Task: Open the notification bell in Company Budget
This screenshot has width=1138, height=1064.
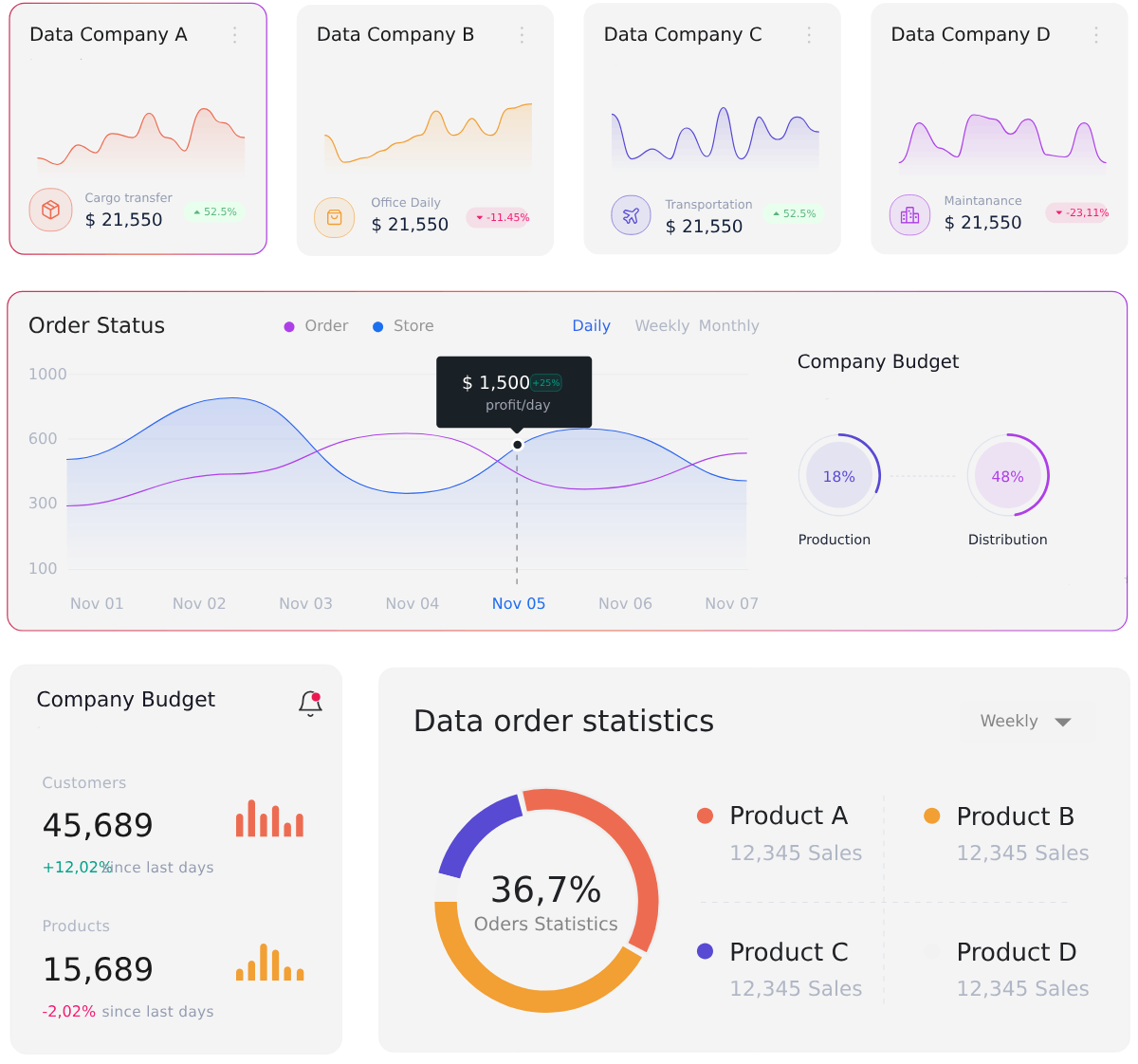Action: [310, 703]
